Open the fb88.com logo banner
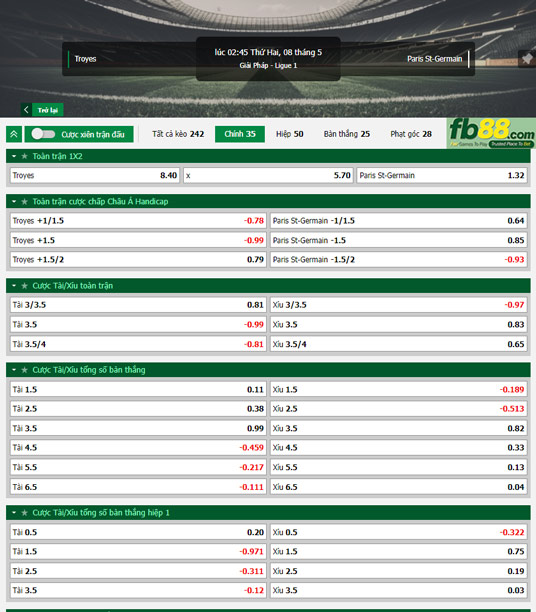Screen dimensions: 536x612 491,133
